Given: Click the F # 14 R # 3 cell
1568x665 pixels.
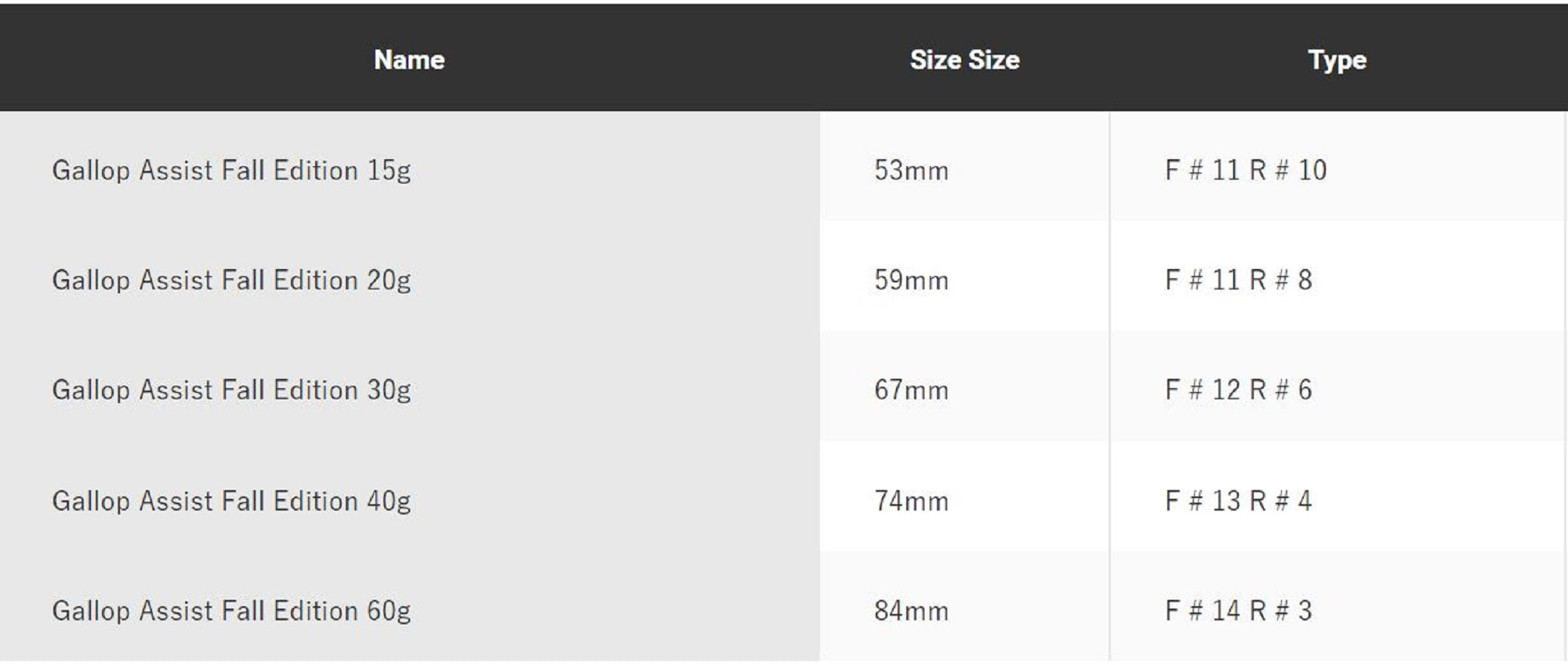Looking at the screenshot, I should coord(1239,610).
